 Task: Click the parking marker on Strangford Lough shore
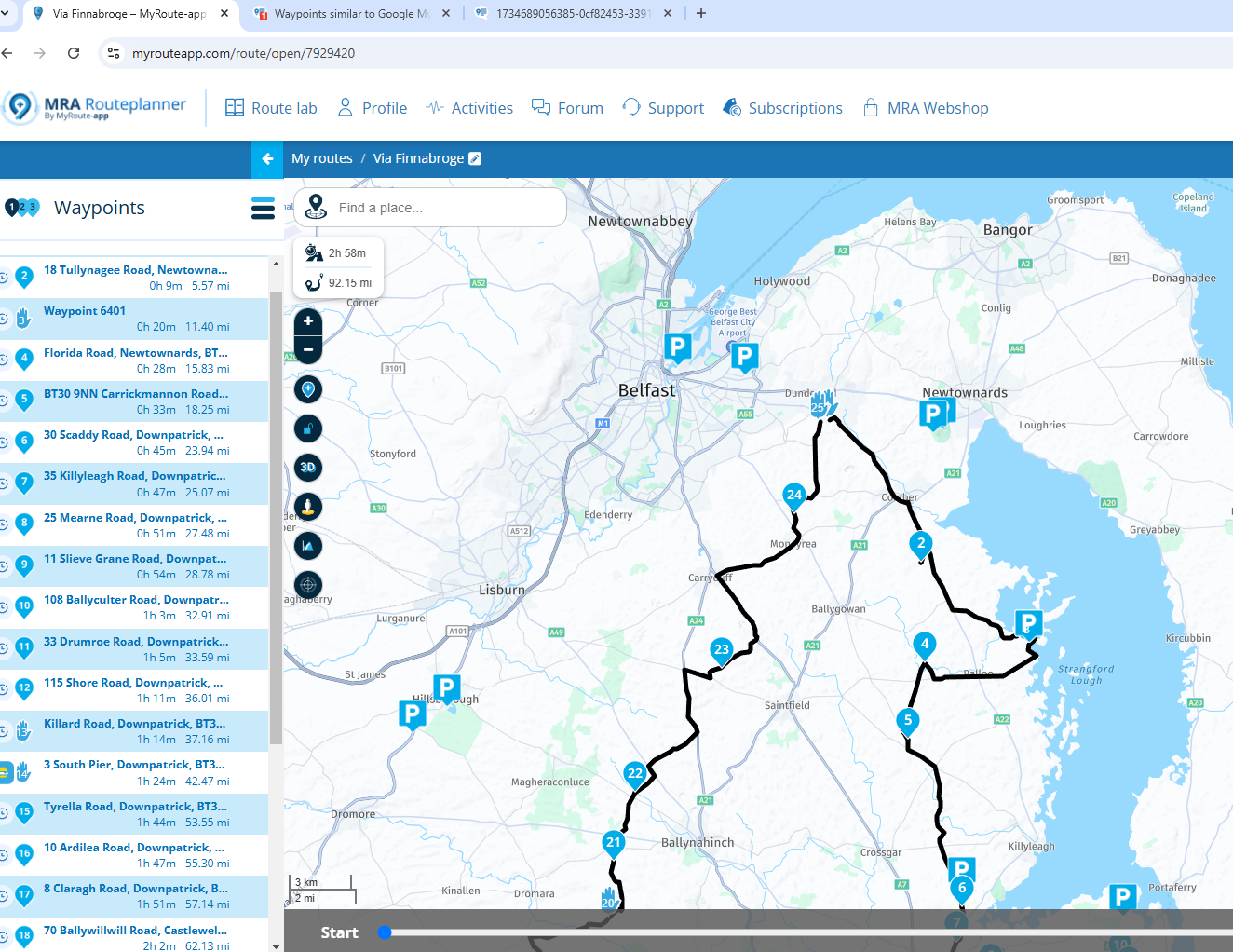point(1028,623)
